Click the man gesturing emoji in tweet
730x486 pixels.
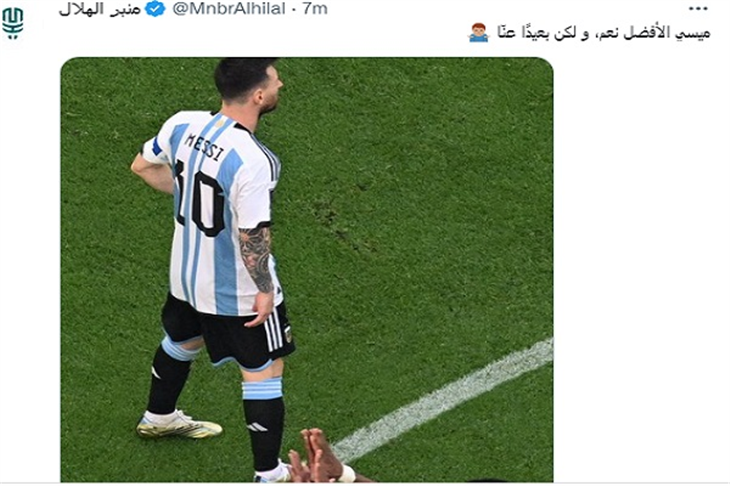479,33
